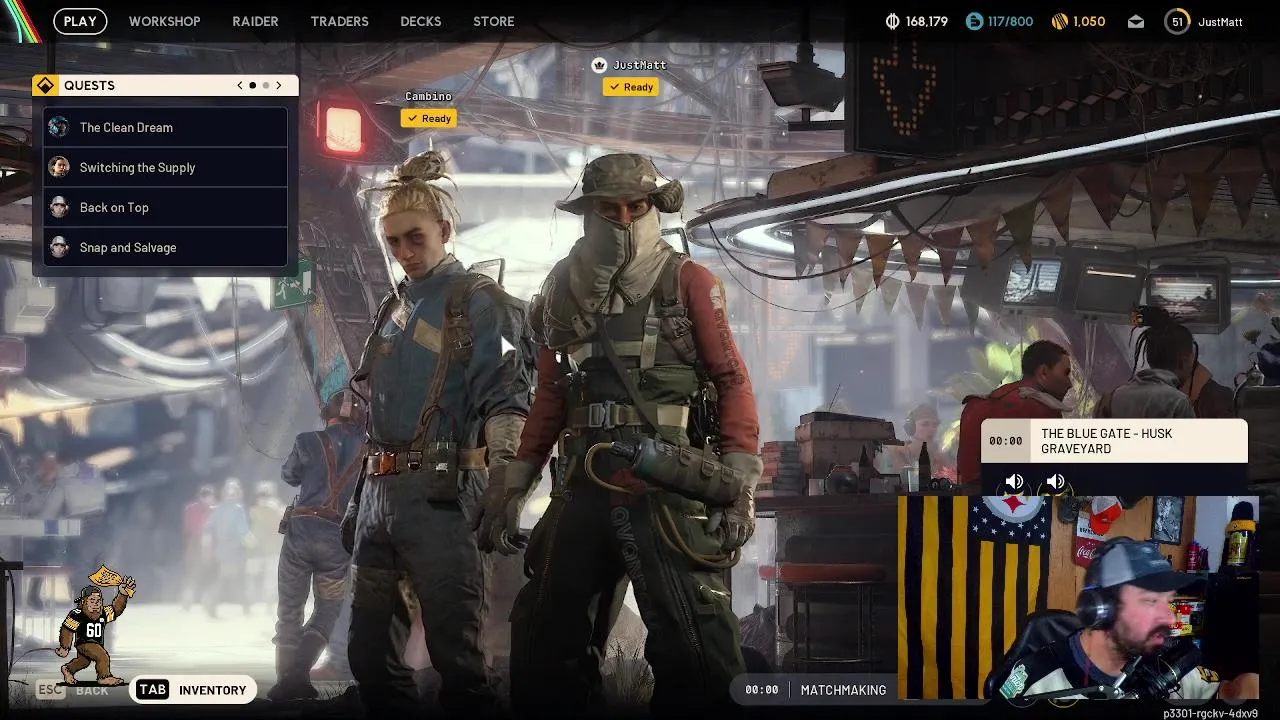Image resolution: width=1280 pixels, height=720 pixels.
Task: Click the yellow Quests diamond icon
Action: tap(45, 86)
